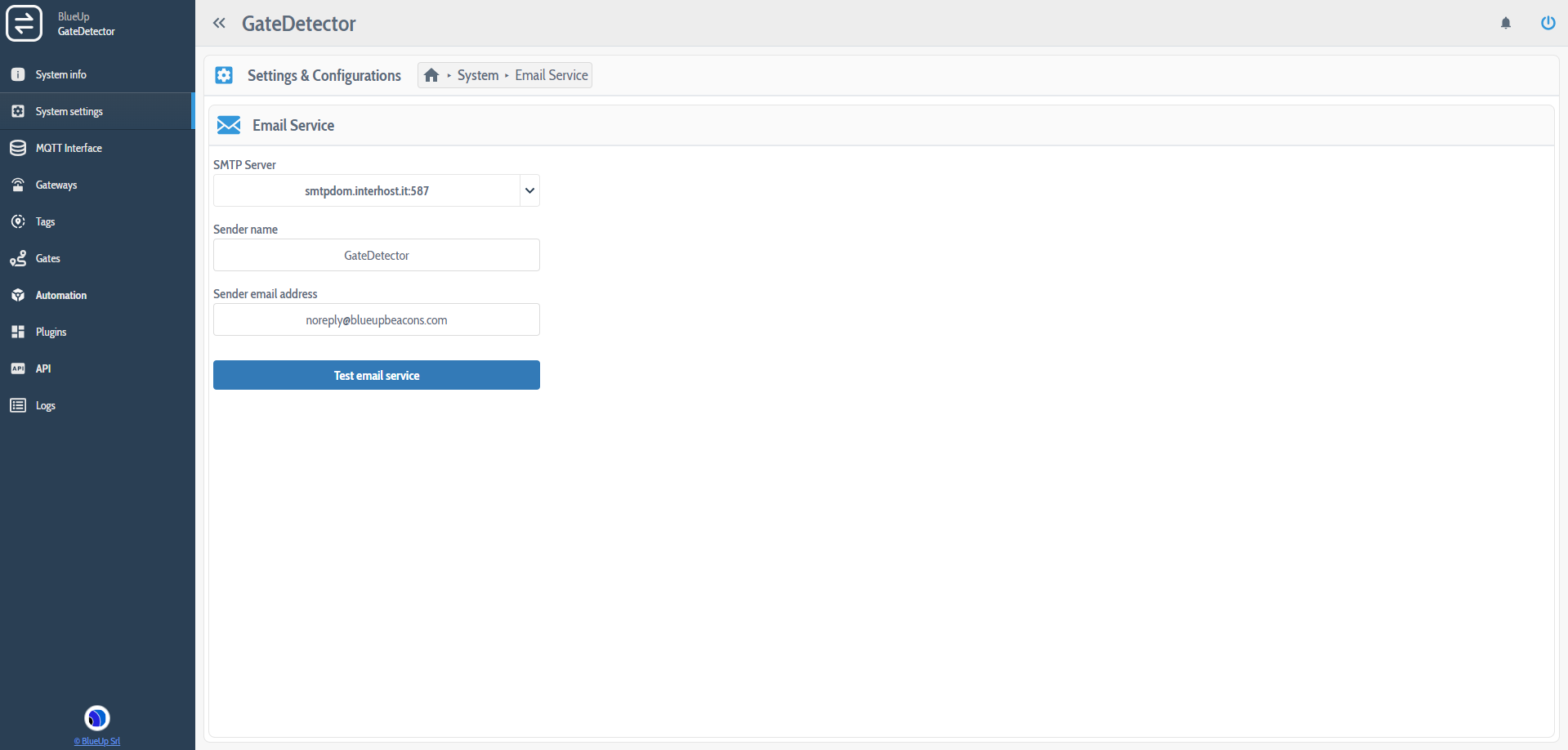
Task: Click the Settings & Configurations icon
Action: 224,75
